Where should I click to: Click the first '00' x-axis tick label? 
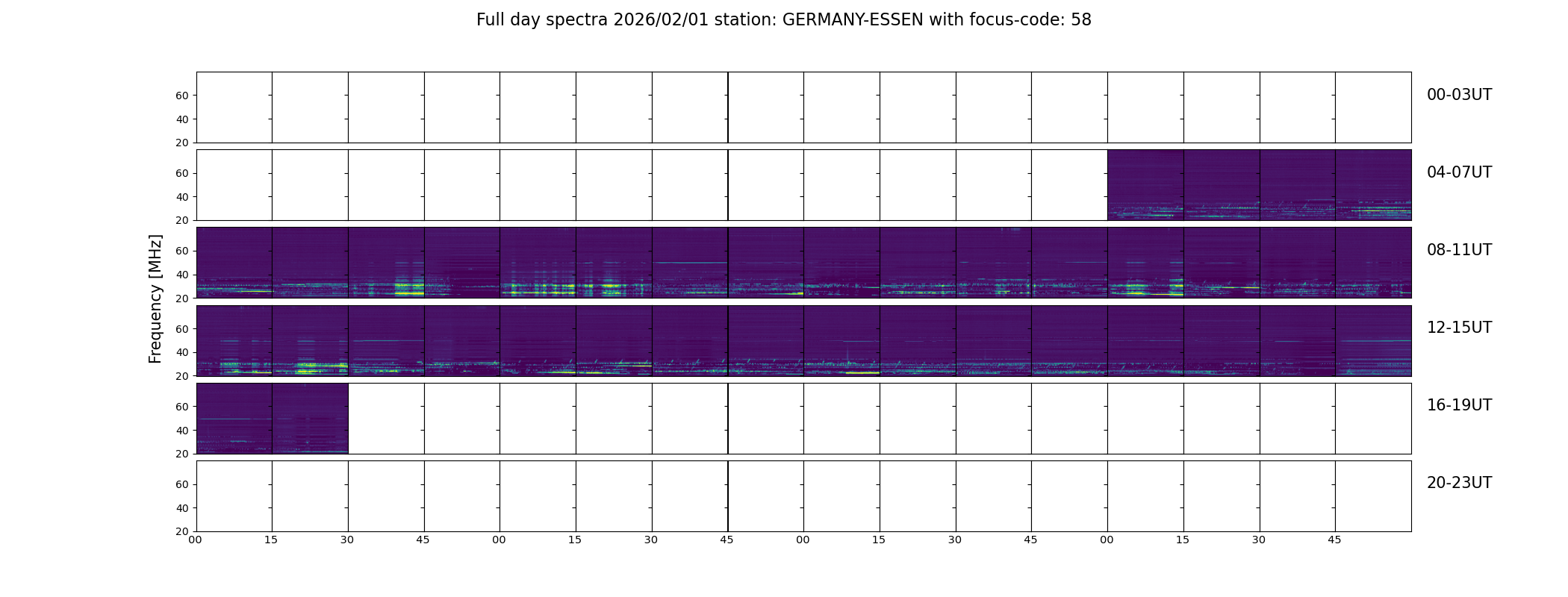coord(195,540)
